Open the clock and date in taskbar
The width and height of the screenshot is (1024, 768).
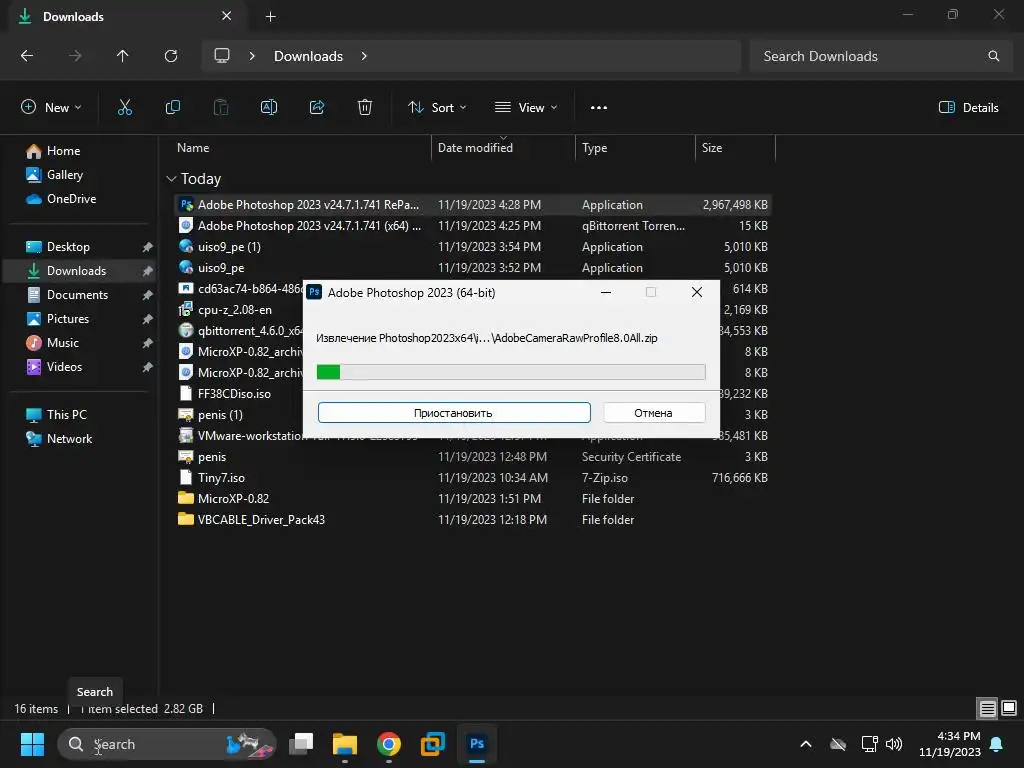tap(950, 744)
